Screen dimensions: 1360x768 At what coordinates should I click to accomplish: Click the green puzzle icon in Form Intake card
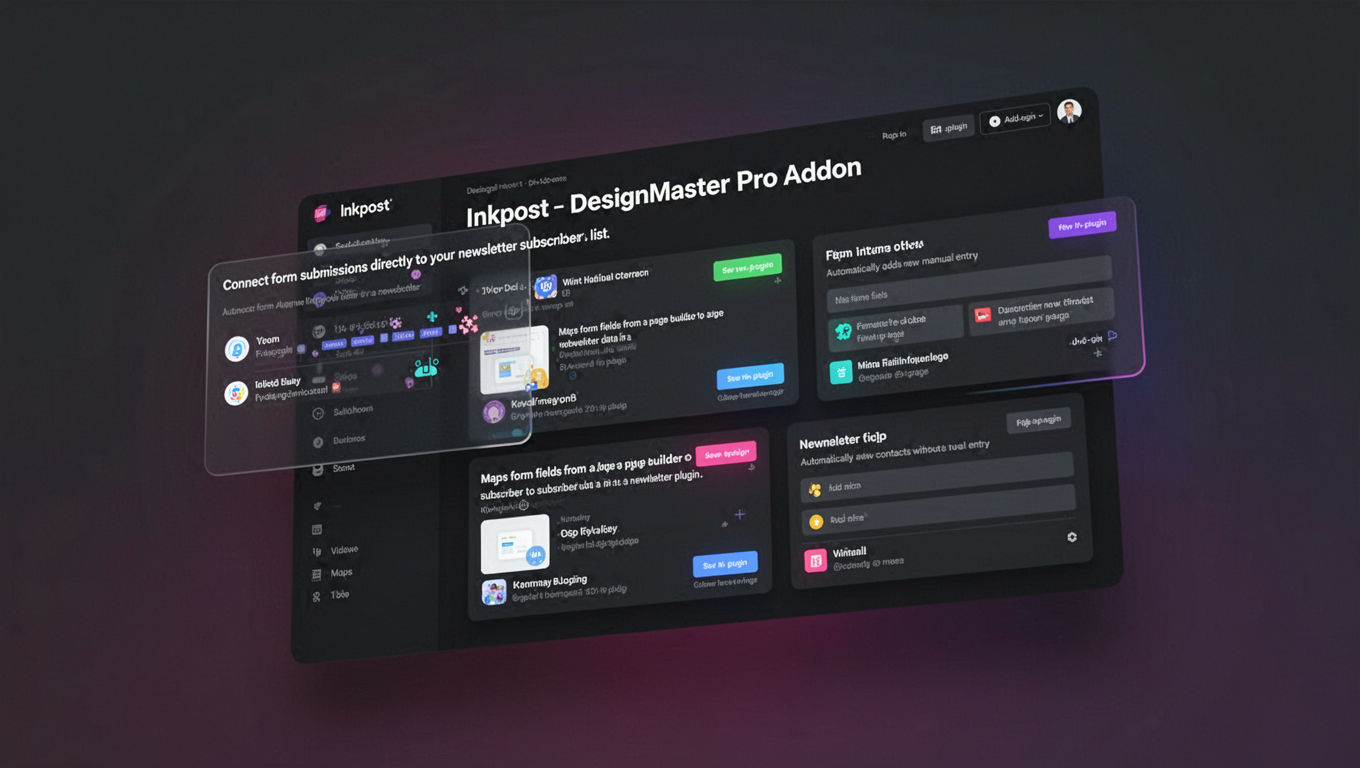click(845, 331)
